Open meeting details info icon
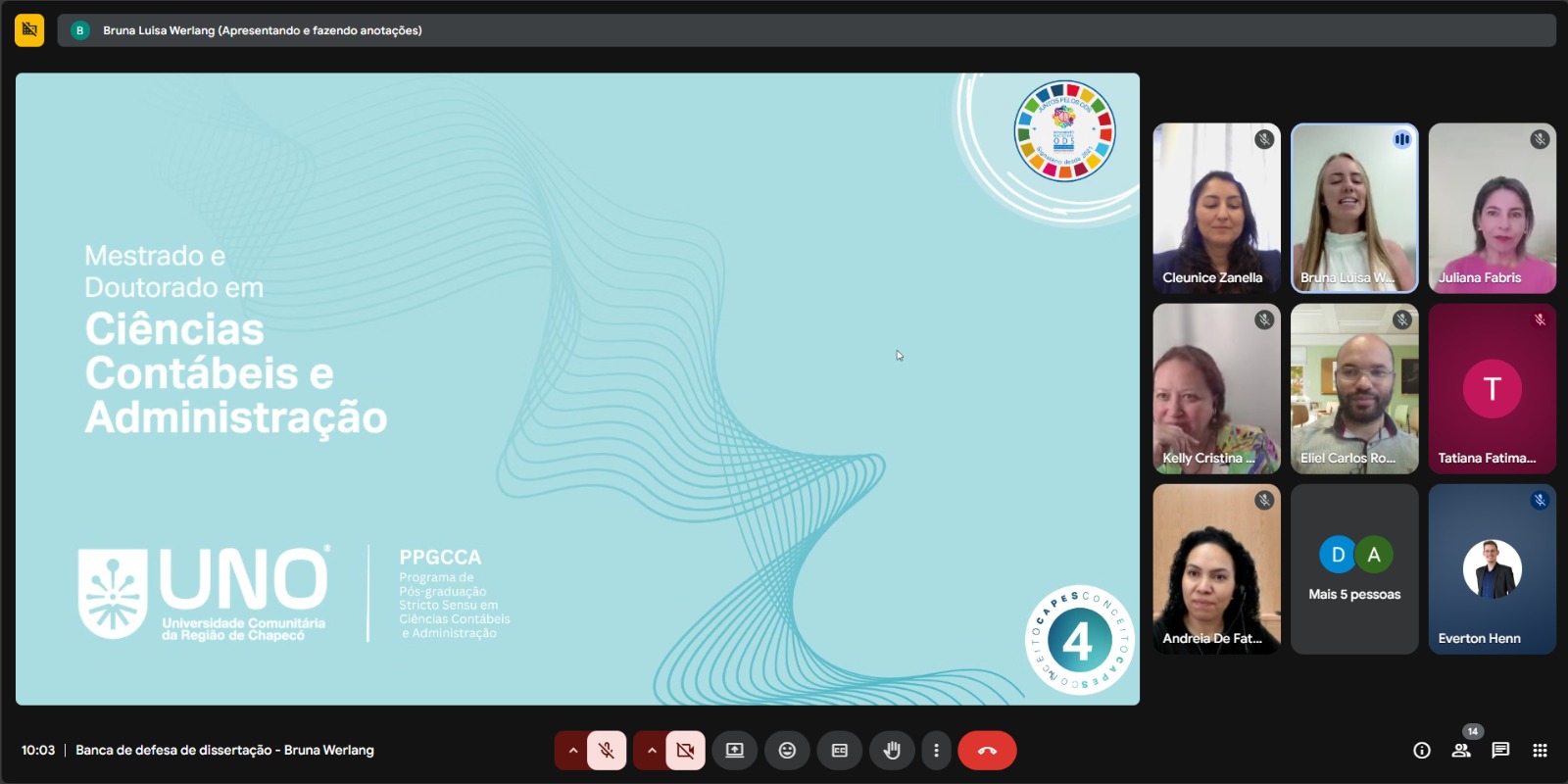The width and height of the screenshot is (1568, 784). [x=1421, y=751]
